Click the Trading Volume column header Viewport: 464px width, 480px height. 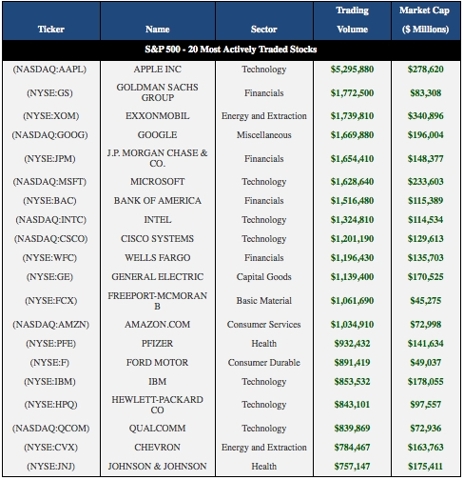[352, 20]
